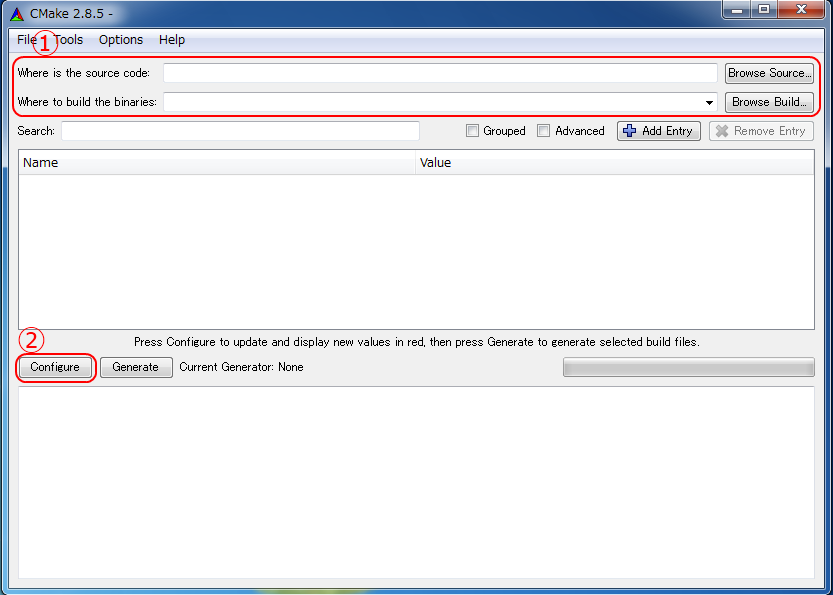Enable the Advanced checkbox

pos(543,130)
